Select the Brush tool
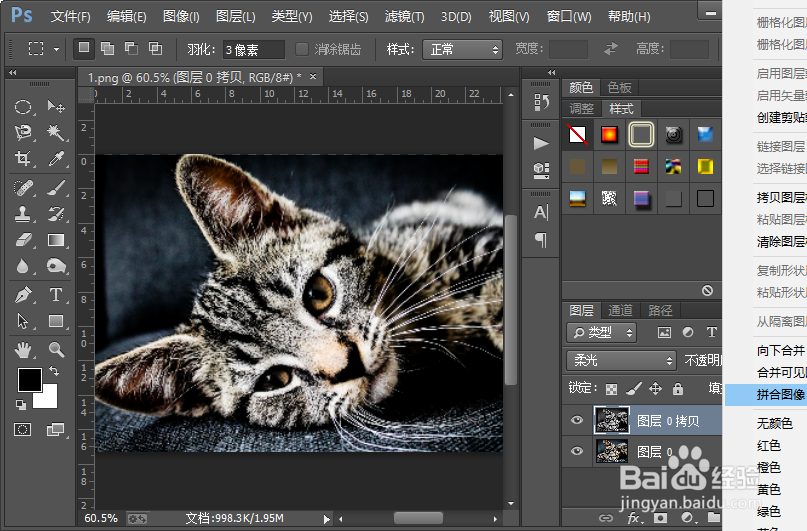This screenshot has width=807, height=531. click(x=56, y=188)
